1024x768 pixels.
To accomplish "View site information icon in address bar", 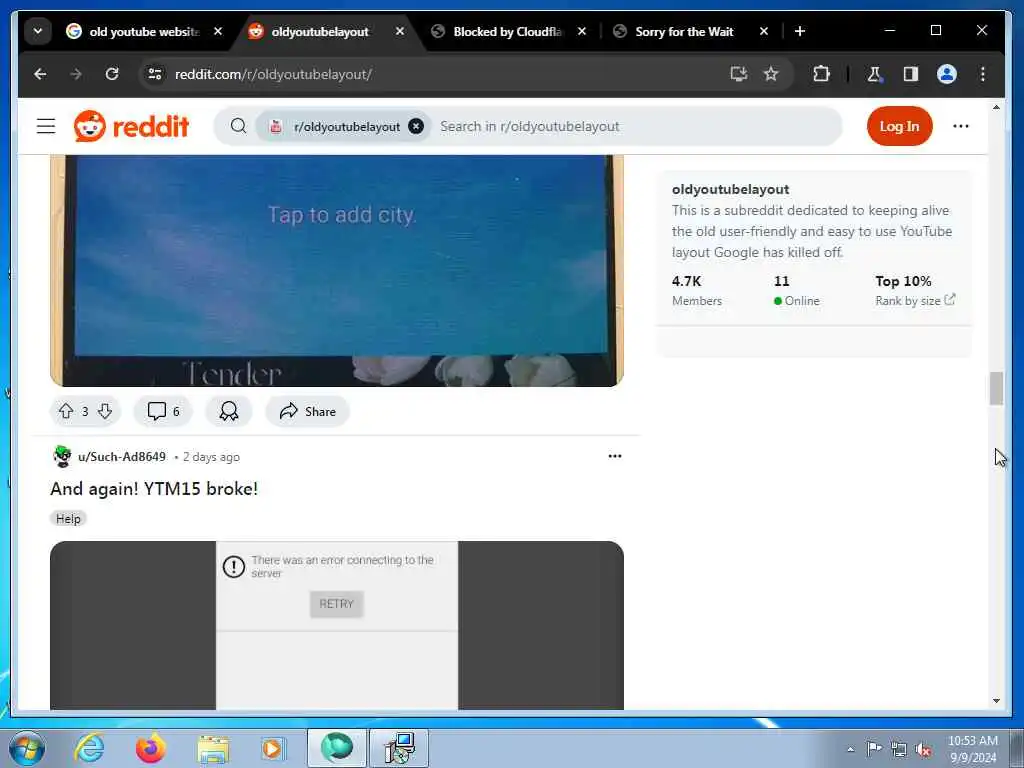I will (155, 74).
